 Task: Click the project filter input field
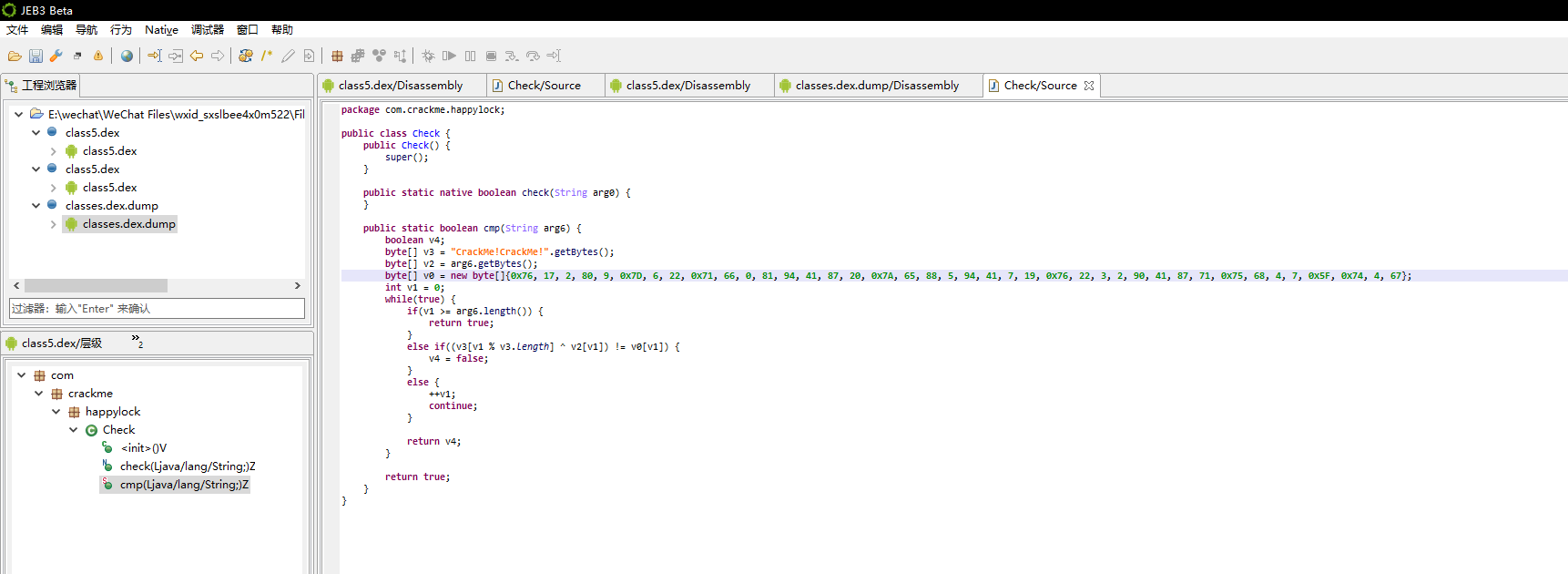tap(157, 309)
